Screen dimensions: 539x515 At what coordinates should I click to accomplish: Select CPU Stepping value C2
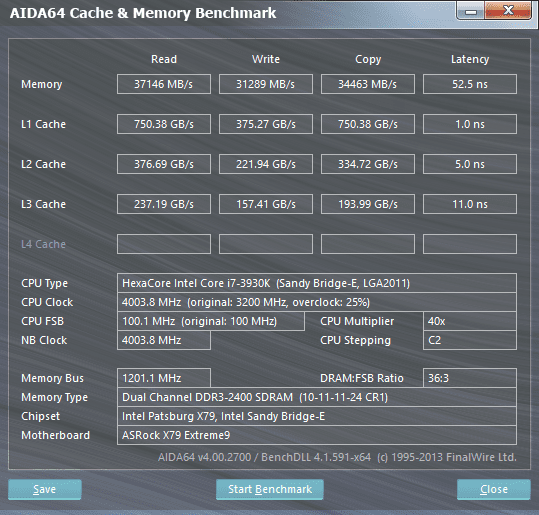click(x=470, y=340)
